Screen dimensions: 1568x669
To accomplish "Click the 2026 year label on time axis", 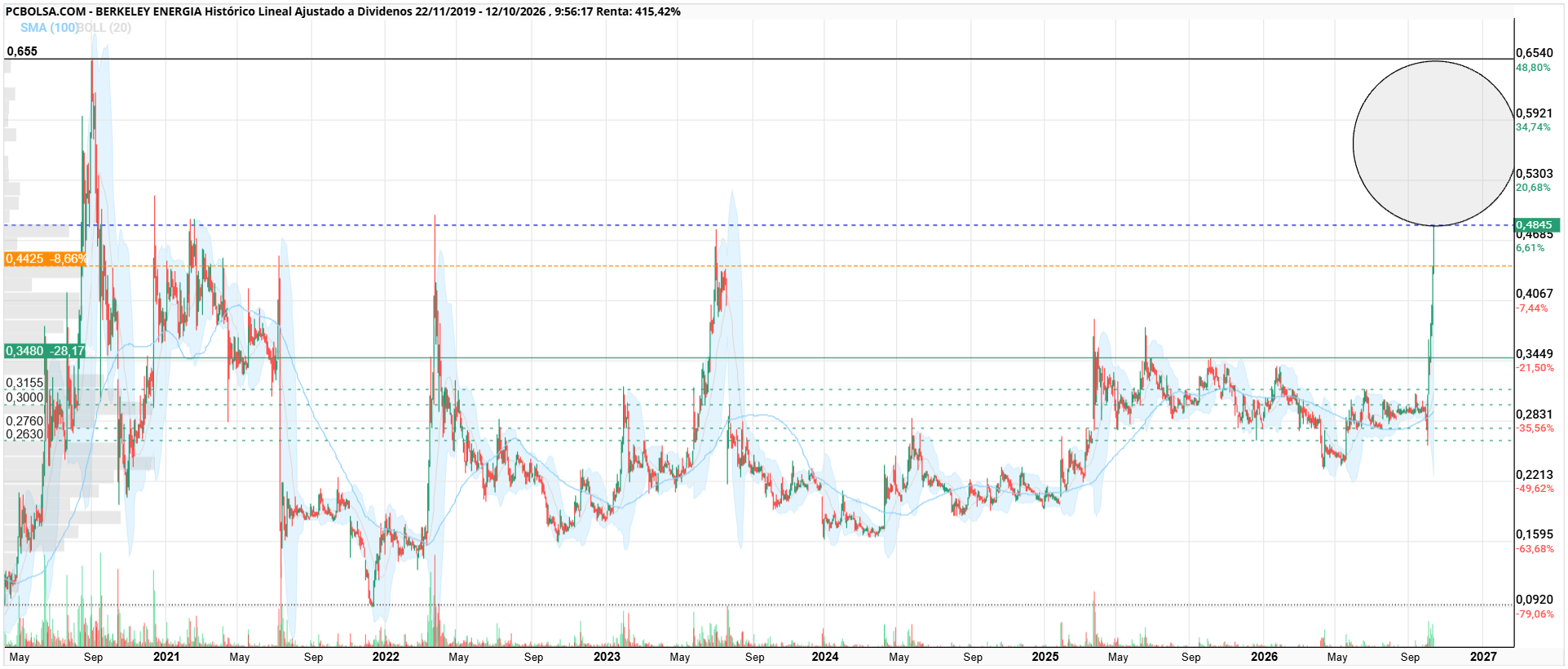I will 1265,657.
